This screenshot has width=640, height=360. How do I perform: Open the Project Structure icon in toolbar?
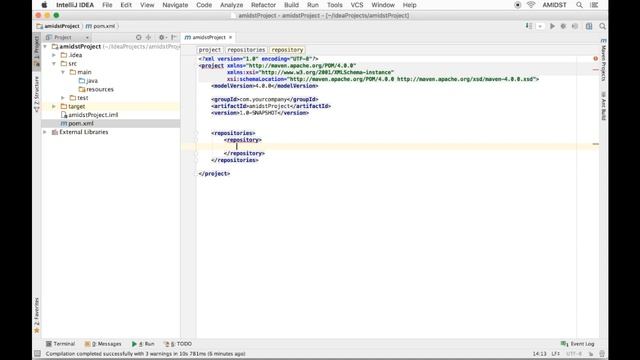click(589, 26)
